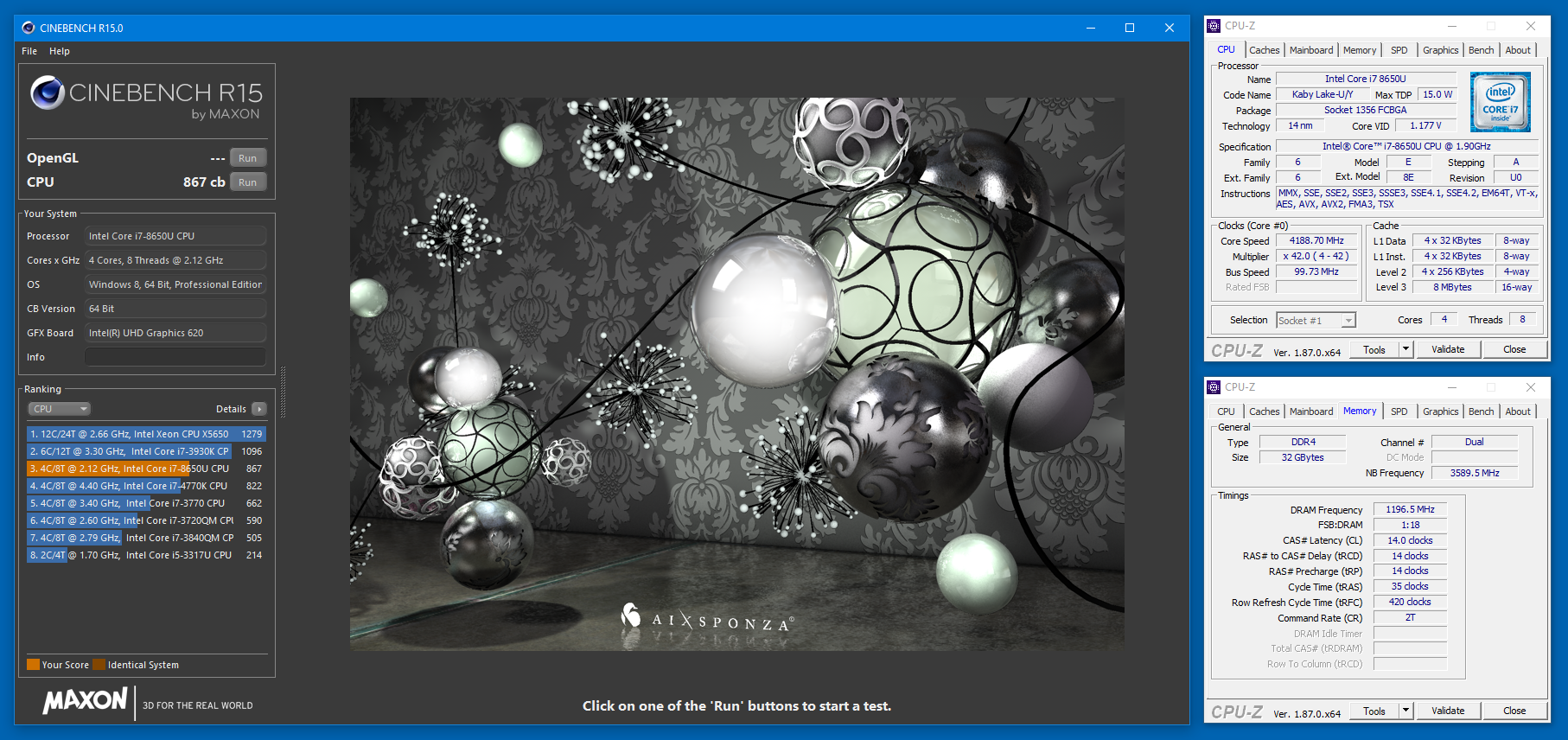Minimize the bottom CPU-Z window
The height and width of the screenshot is (740, 1568).
tap(1452, 387)
